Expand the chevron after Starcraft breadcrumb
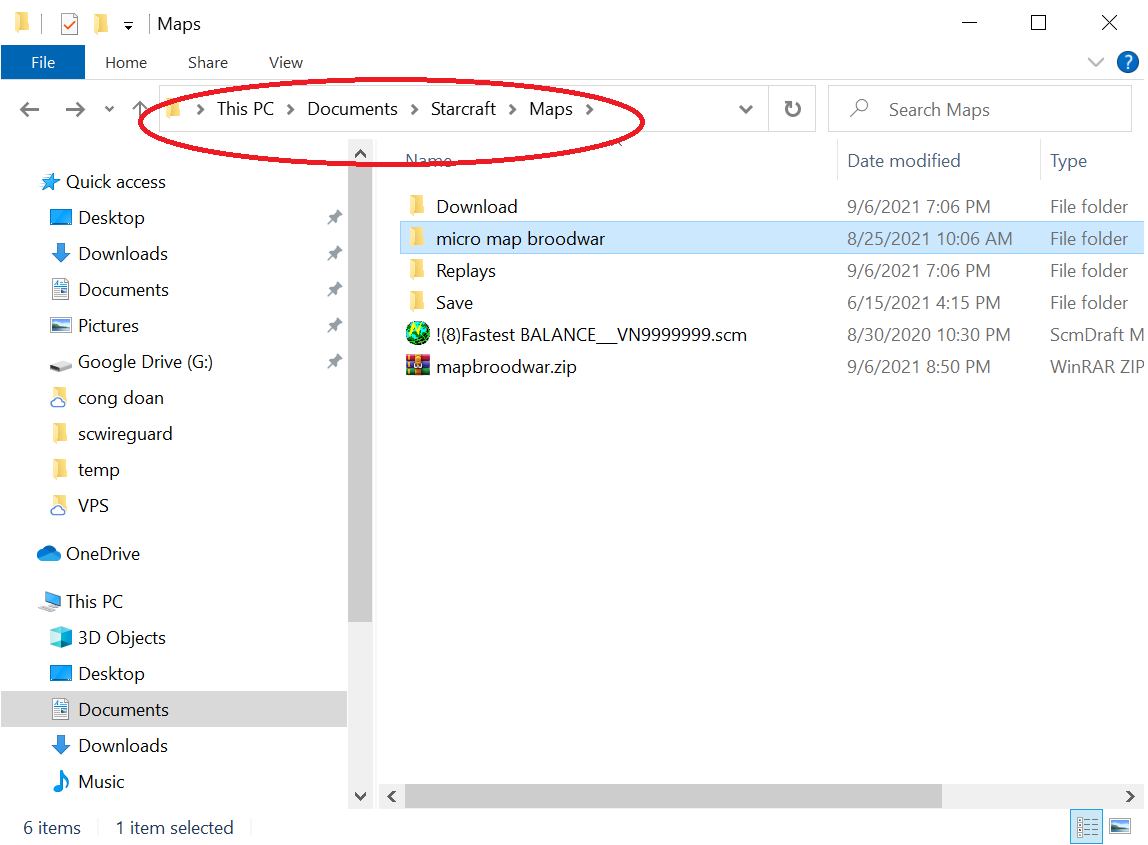Screen dimensions: 1148x845 512,109
